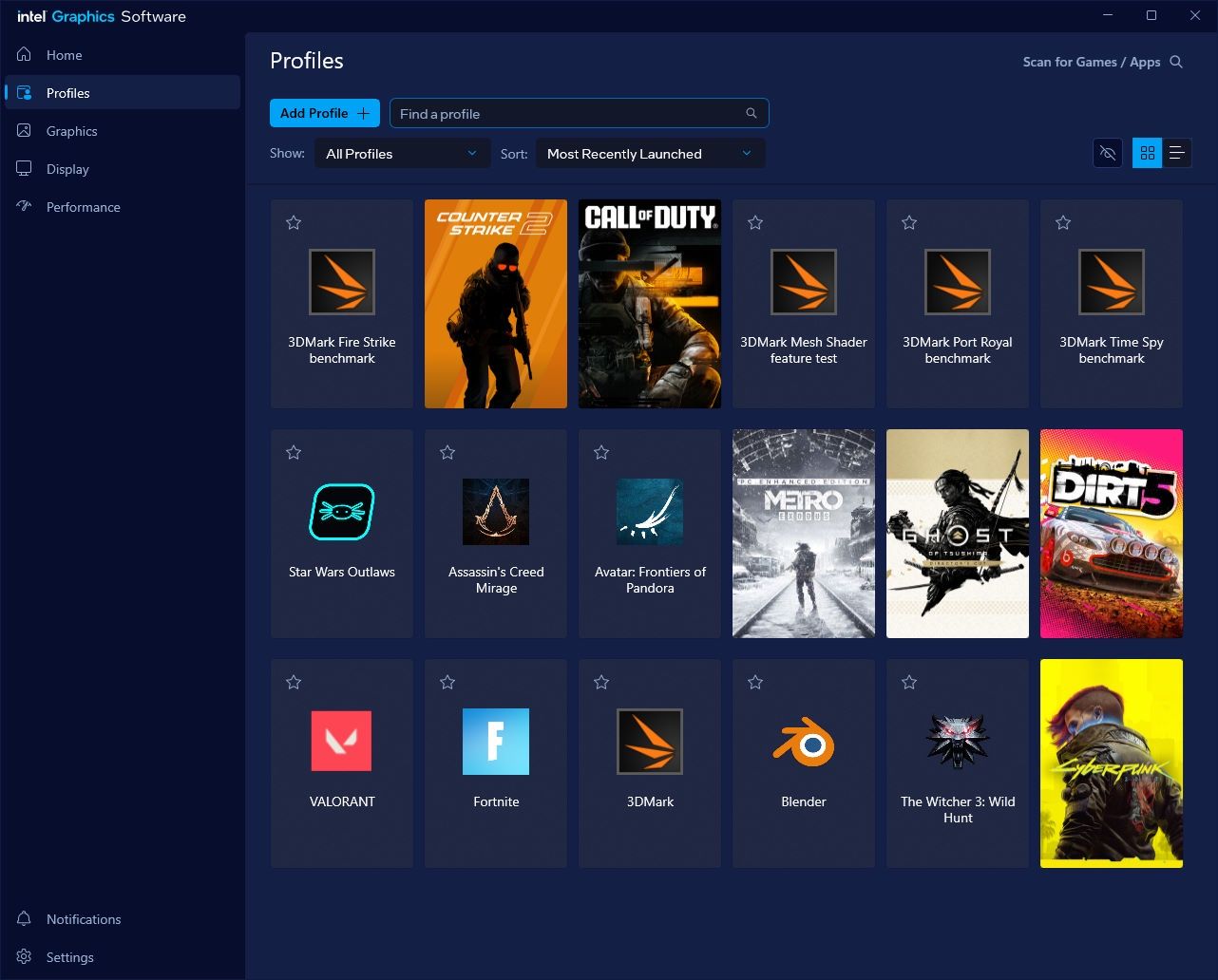Open the Sort Most Recently Launched dropdown

click(x=650, y=154)
